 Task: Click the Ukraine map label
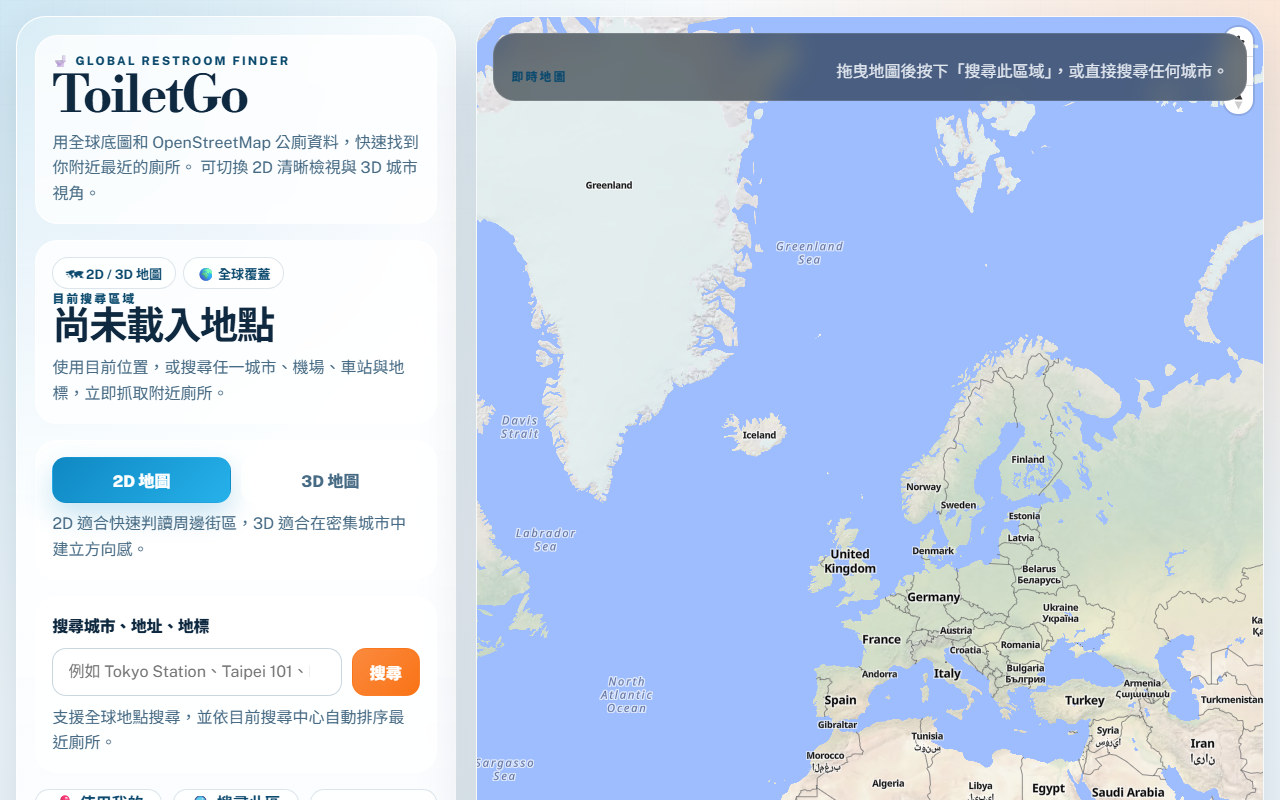(1061, 613)
